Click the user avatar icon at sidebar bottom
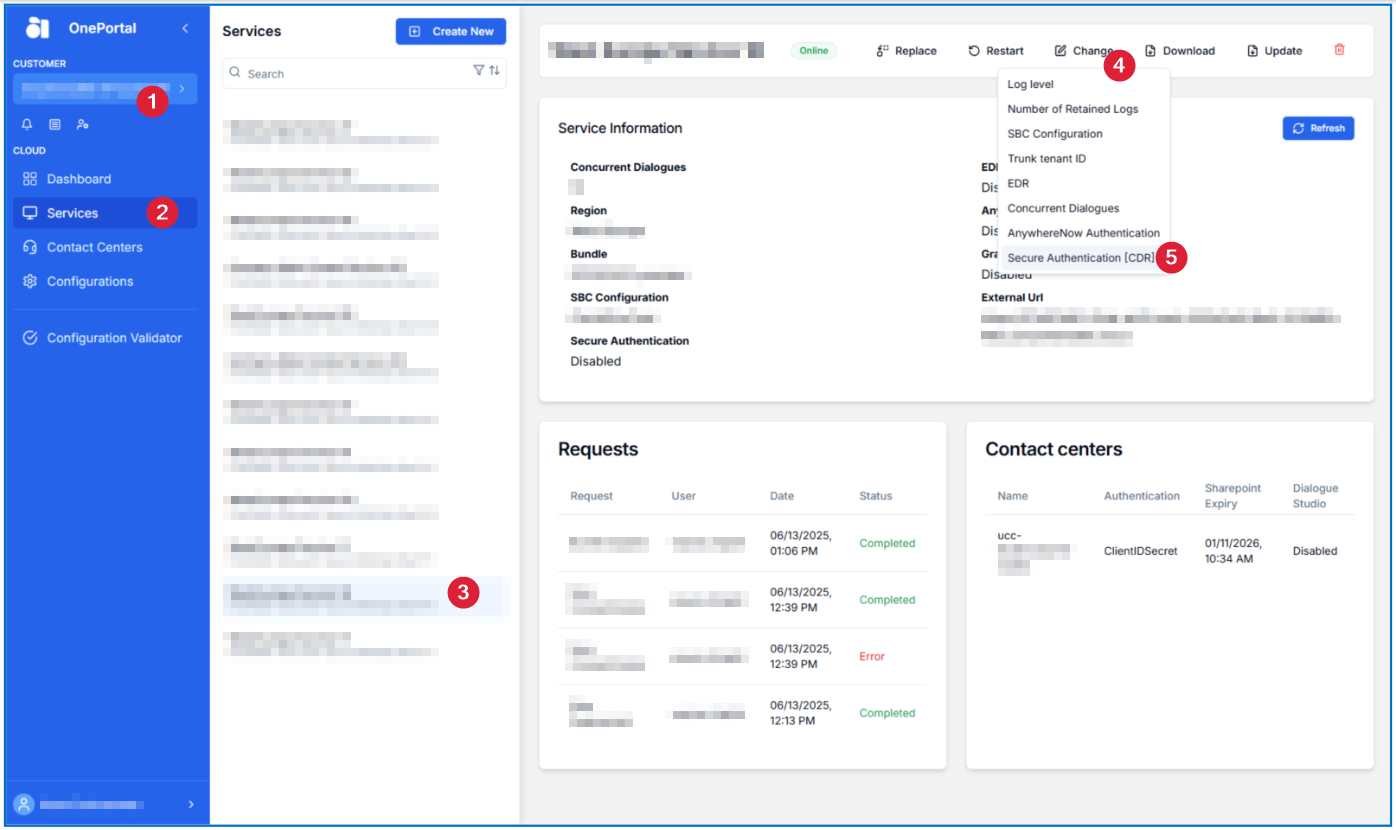Image resolution: width=1396 pixels, height=830 pixels. 24,804
